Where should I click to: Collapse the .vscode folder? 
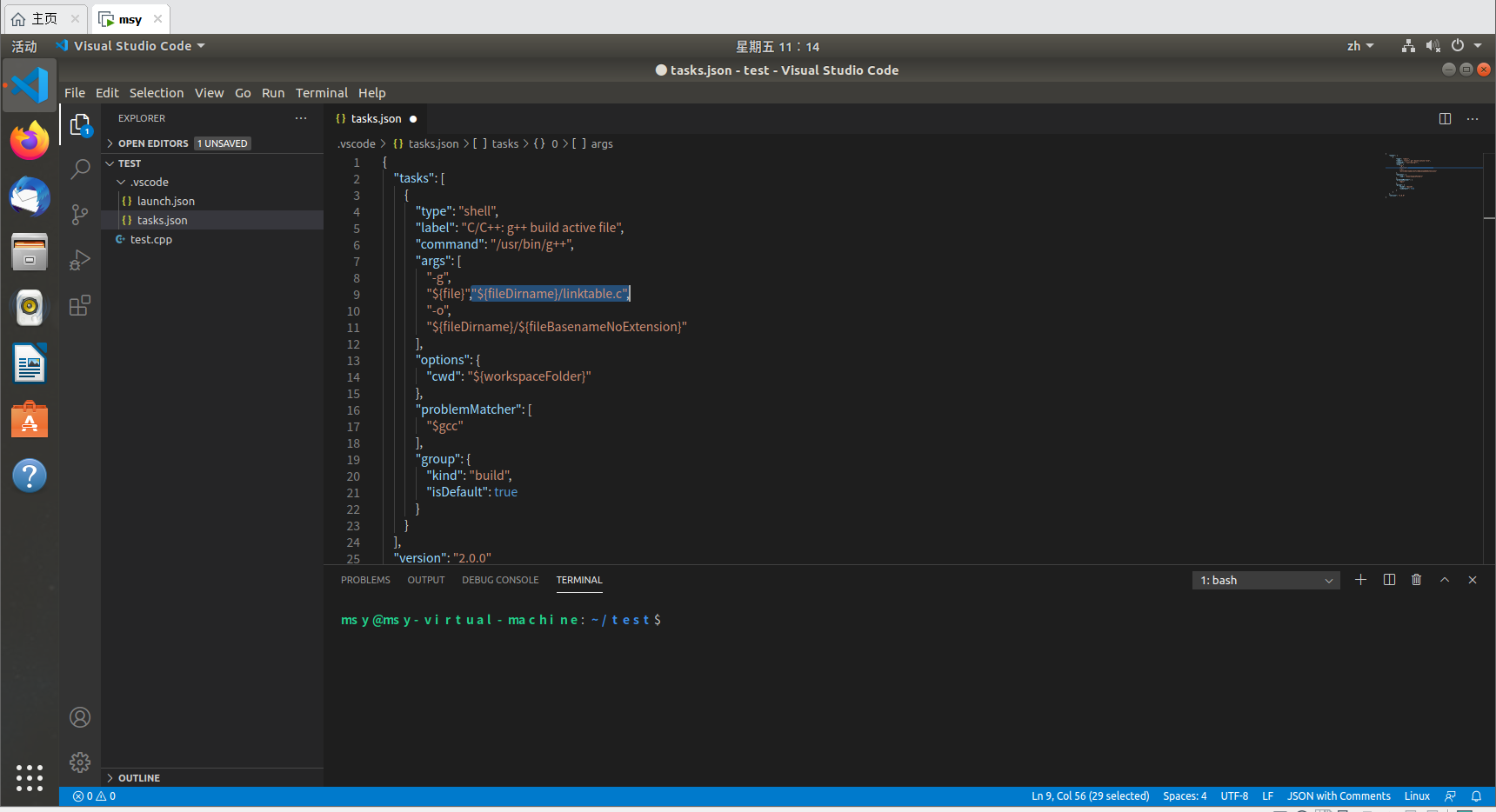(x=212, y=182)
